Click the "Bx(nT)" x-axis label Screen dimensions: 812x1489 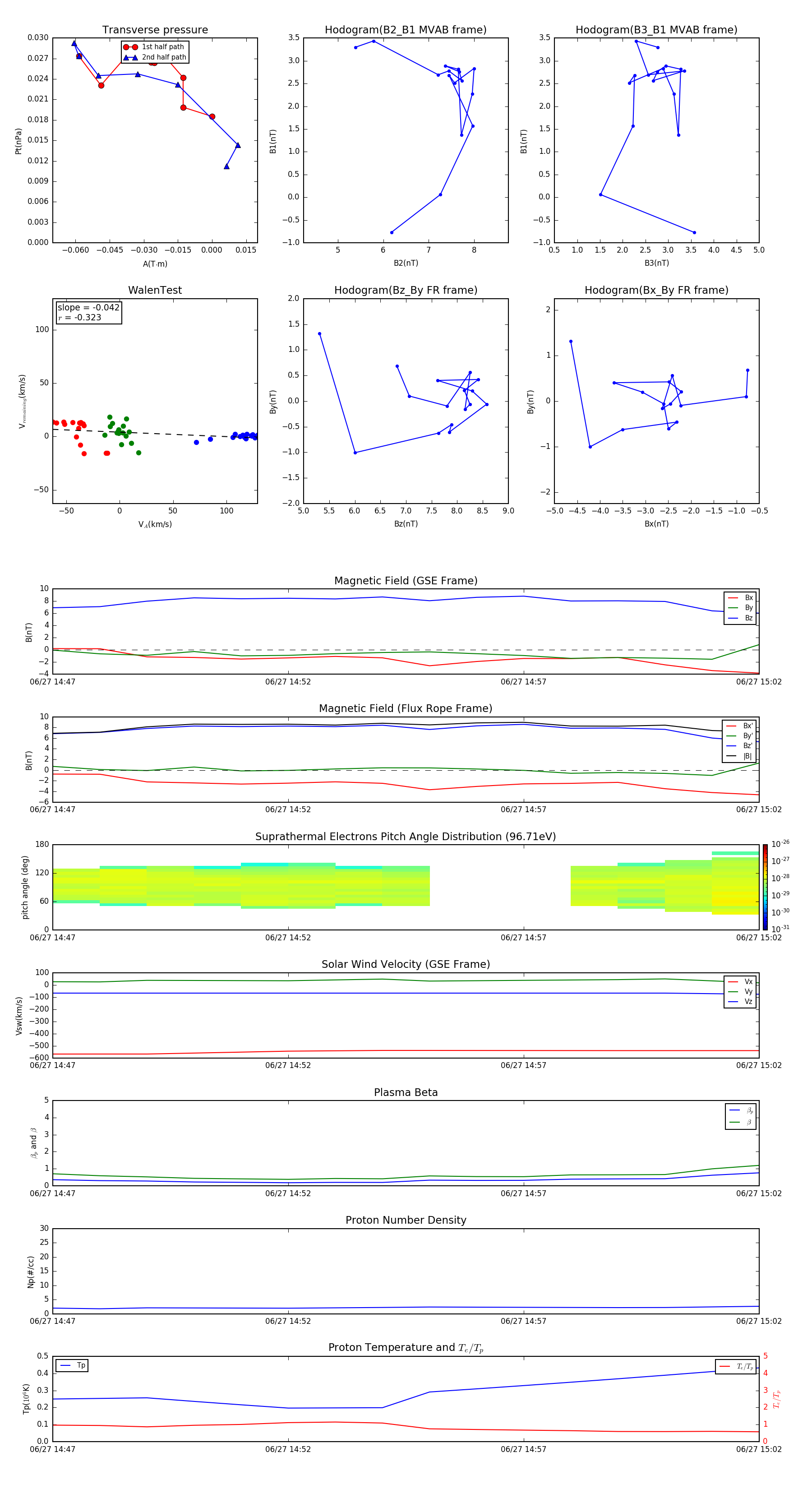(656, 524)
